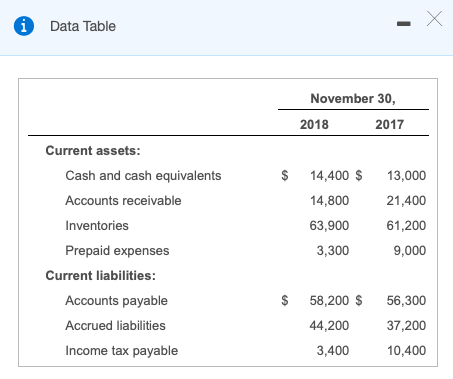Select the 21,400 accounts receivable value

406,200
